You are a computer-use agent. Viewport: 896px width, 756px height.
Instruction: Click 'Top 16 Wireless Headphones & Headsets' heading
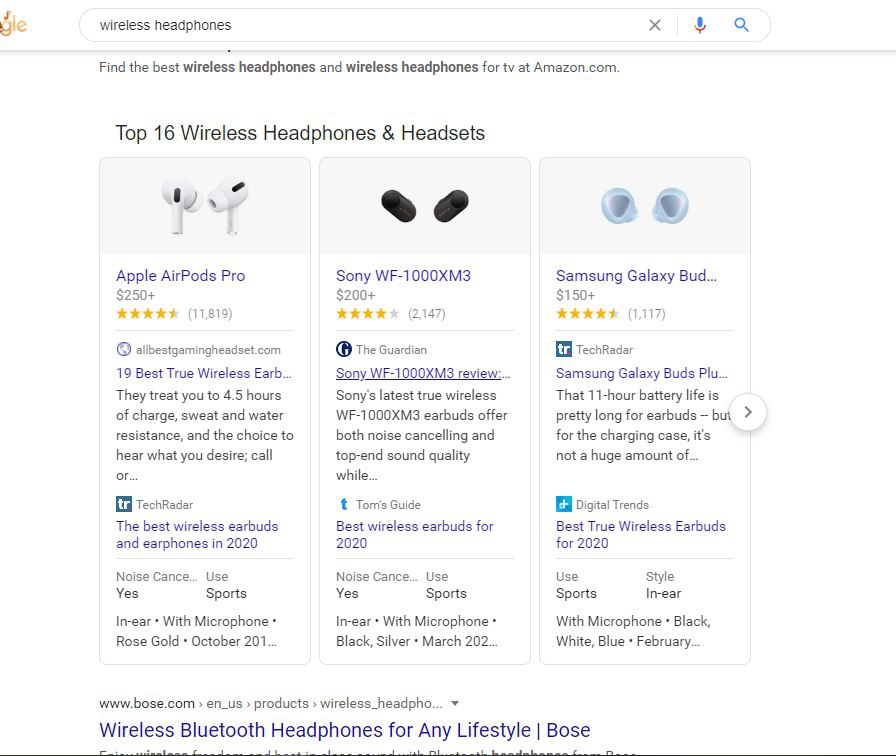coord(300,133)
